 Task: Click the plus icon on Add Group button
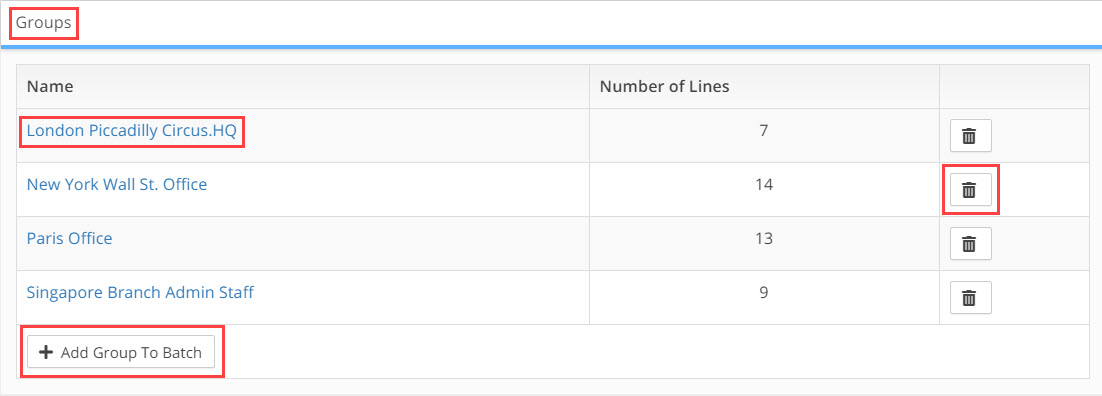[x=46, y=352]
